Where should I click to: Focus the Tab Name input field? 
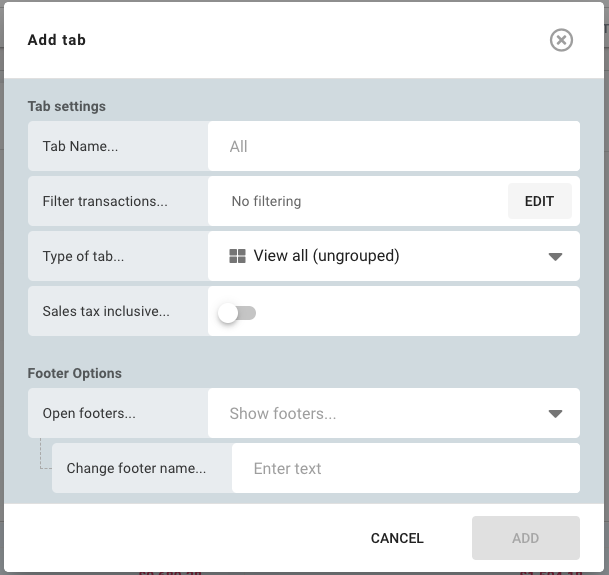tap(393, 147)
